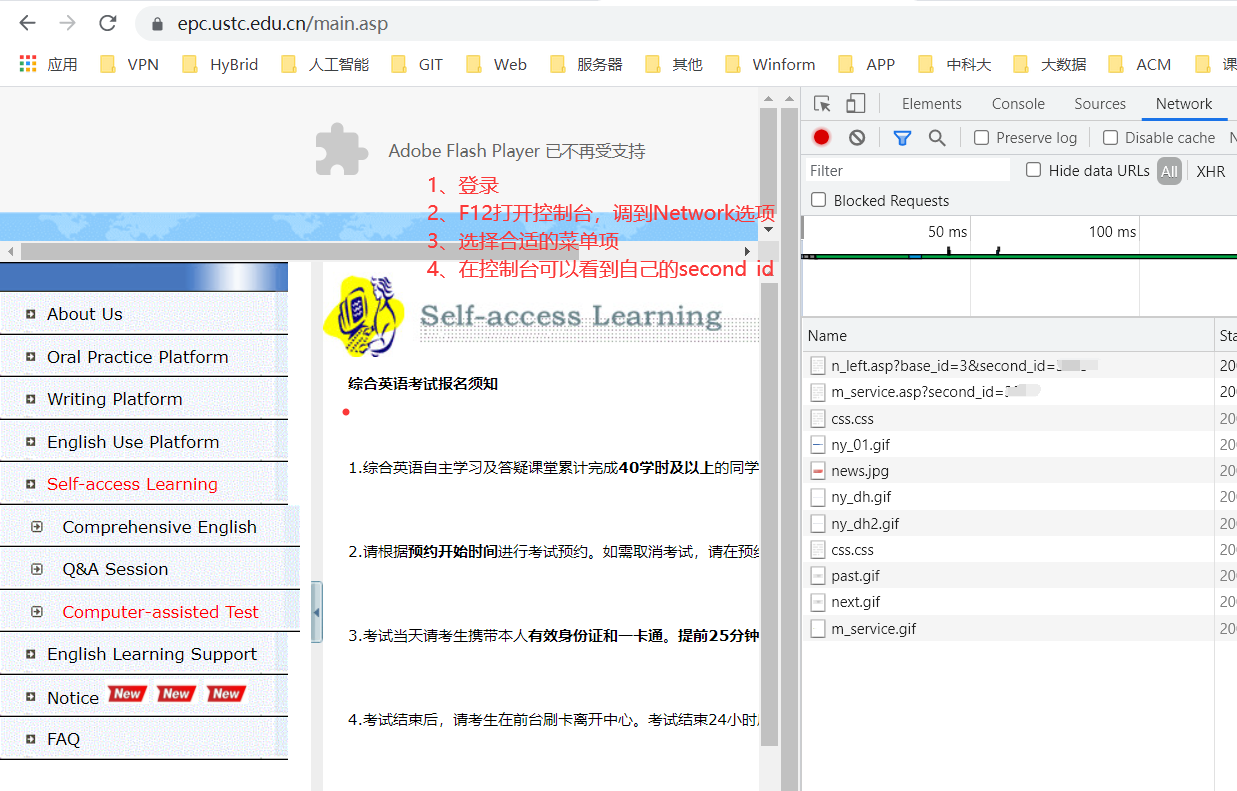
Task: Open the About Us page
Action: pyautogui.click(x=84, y=314)
